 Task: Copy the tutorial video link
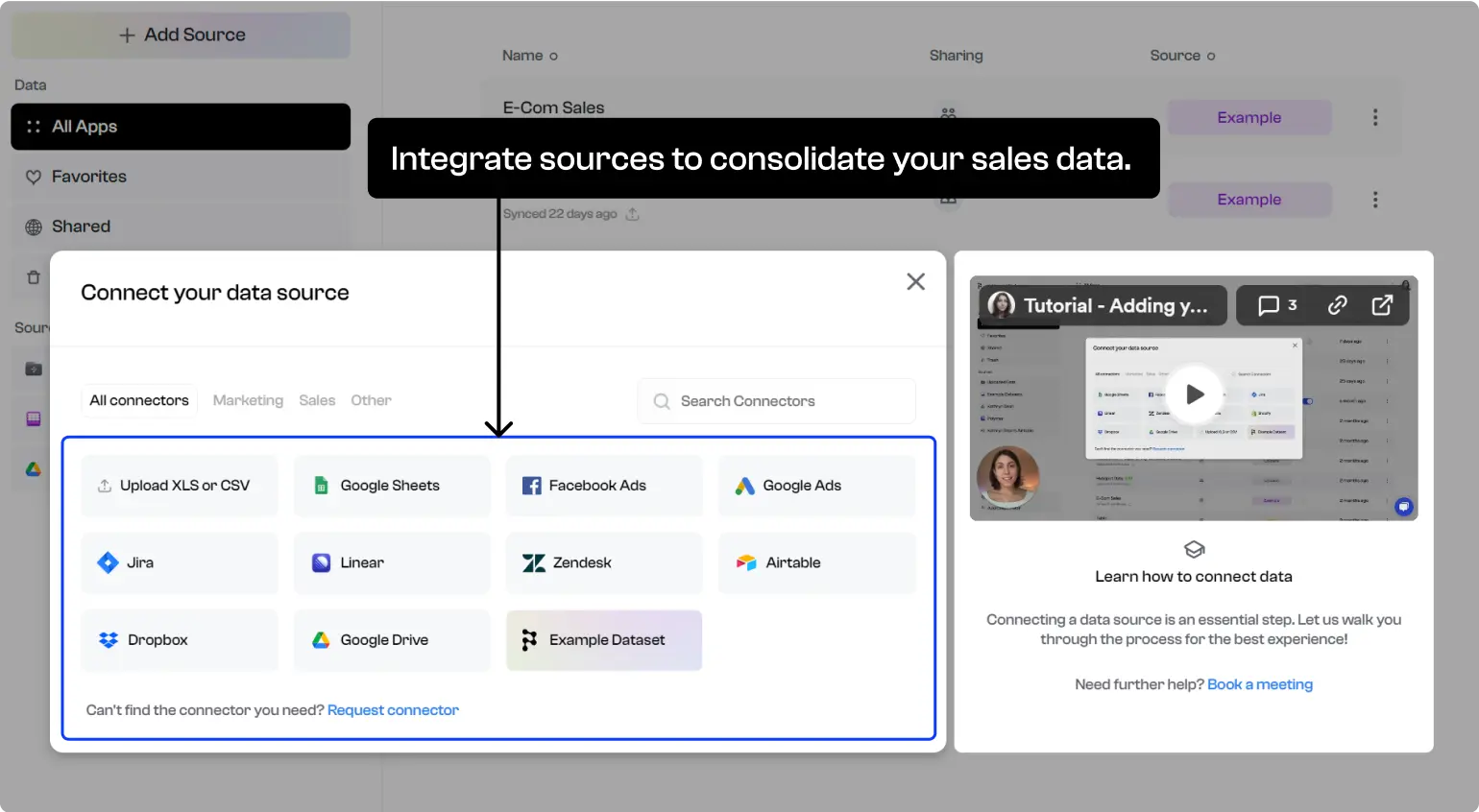point(1338,305)
